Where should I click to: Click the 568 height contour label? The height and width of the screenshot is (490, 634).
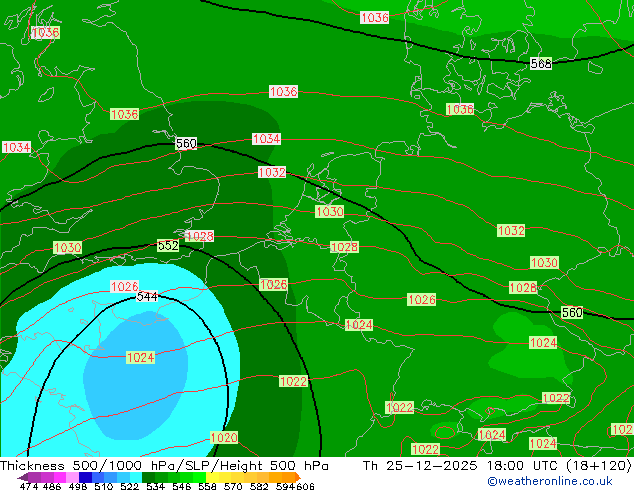point(541,63)
